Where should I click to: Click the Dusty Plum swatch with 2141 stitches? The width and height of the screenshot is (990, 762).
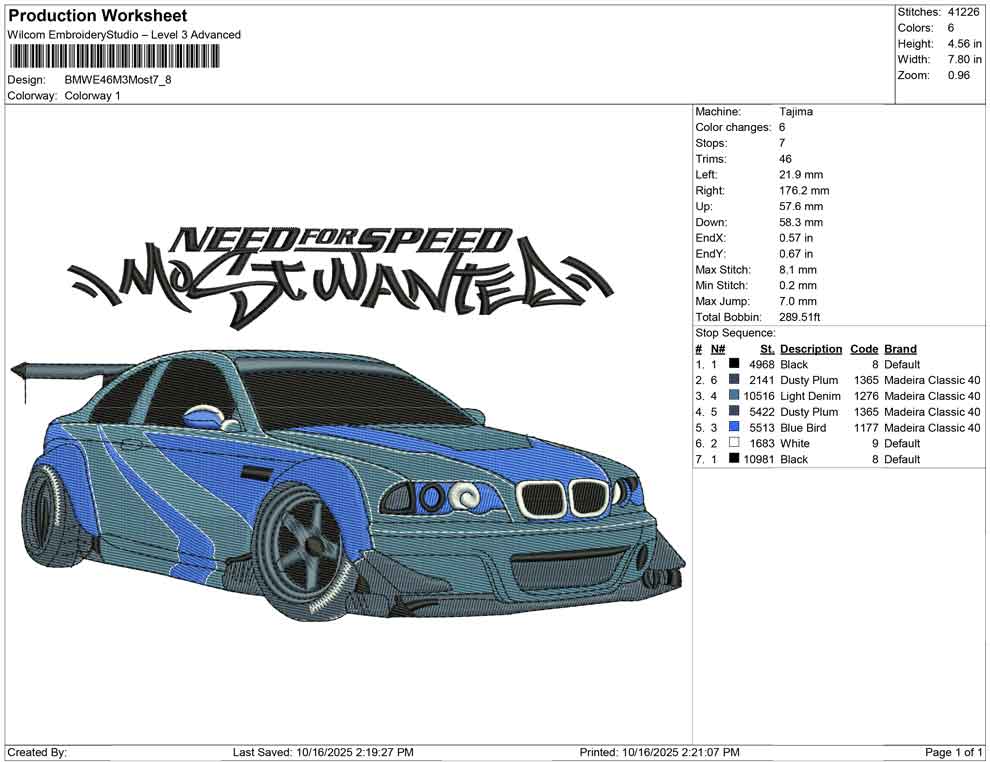click(x=734, y=379)
